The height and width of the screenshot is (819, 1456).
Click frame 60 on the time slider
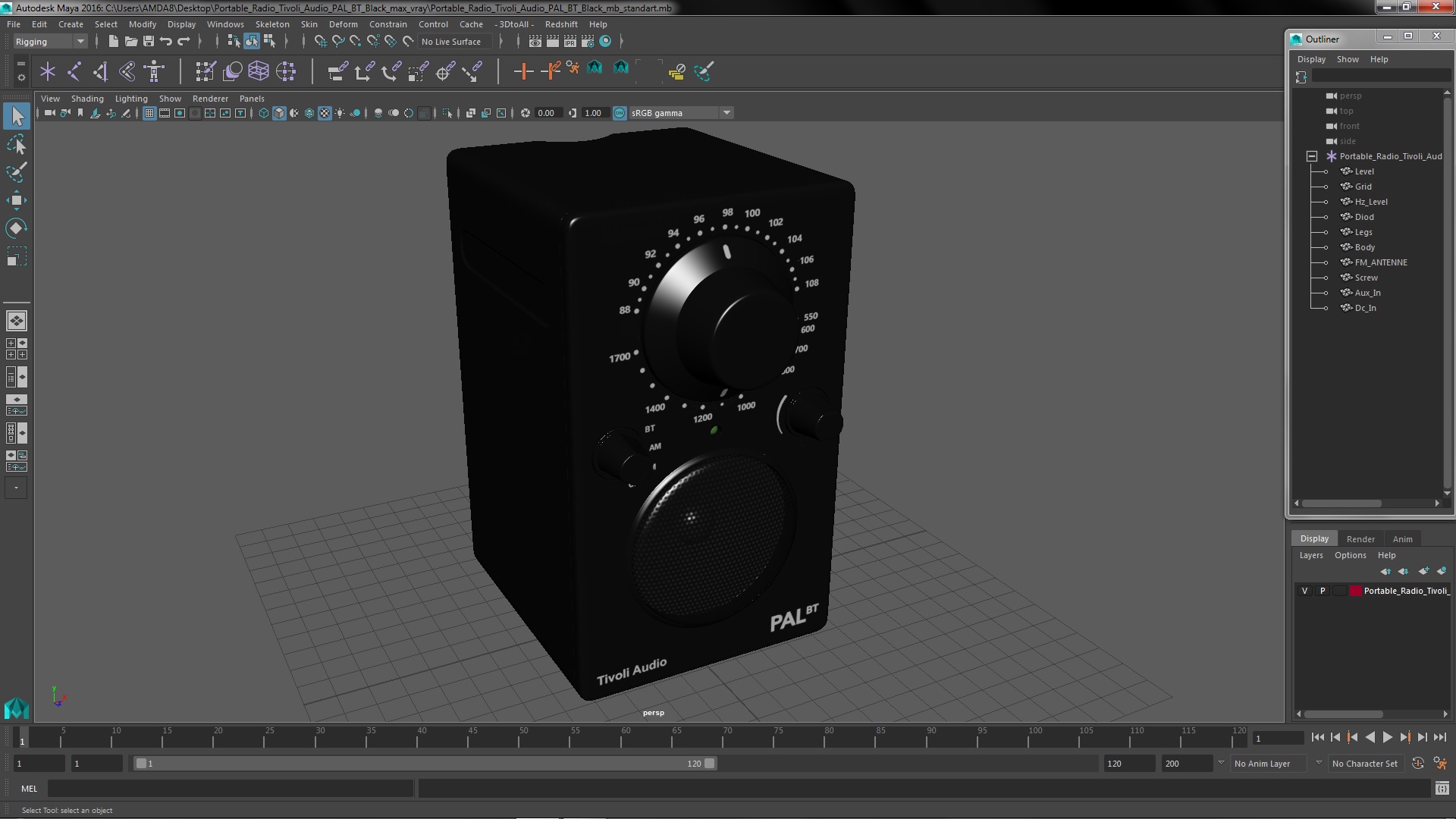point(626,737)
